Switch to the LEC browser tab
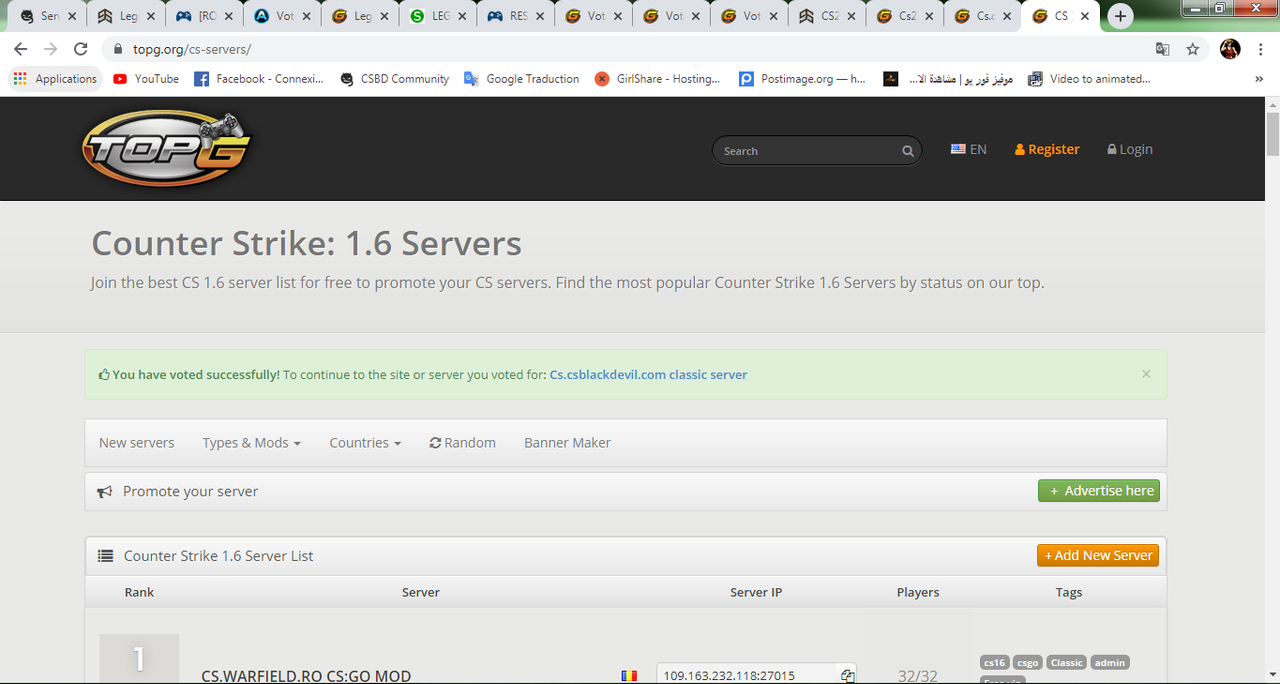The image size is (1280, 684). (440, 16)
